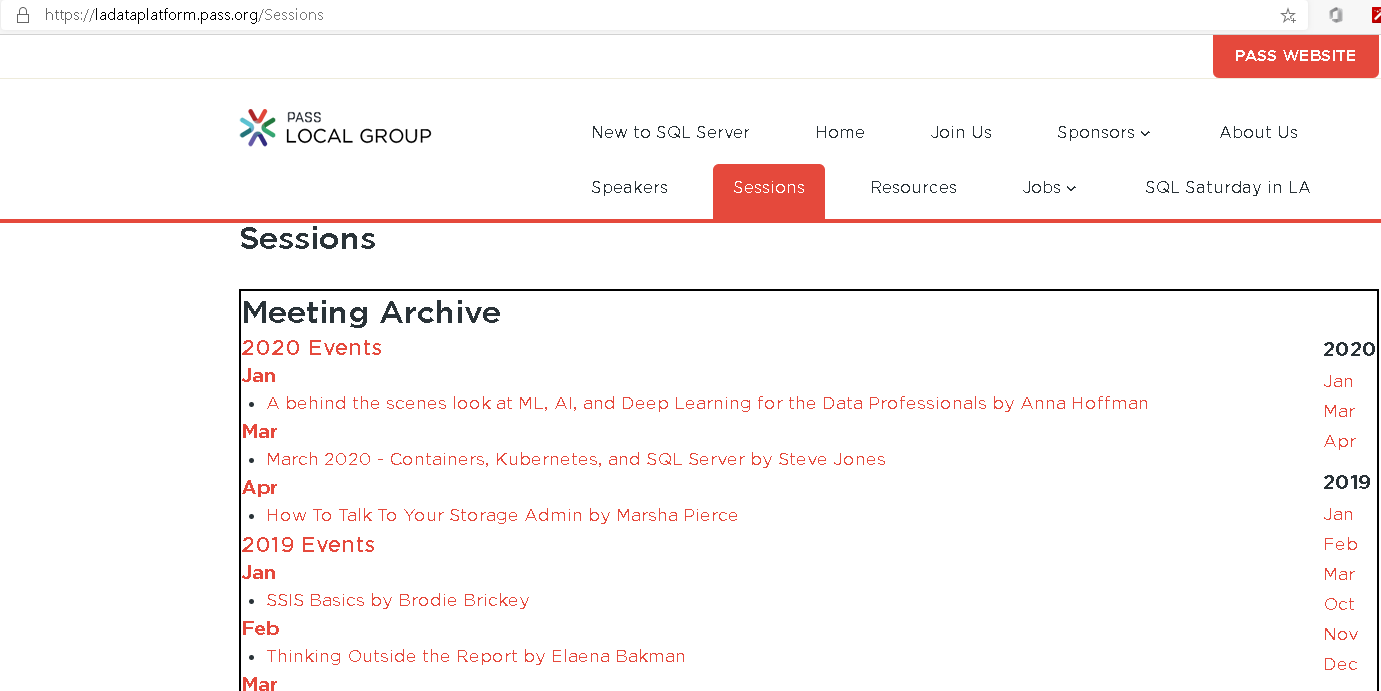Open the Office browser extension icon
This screenshot has width=1381, height=691.
[x=1335, y=15]
